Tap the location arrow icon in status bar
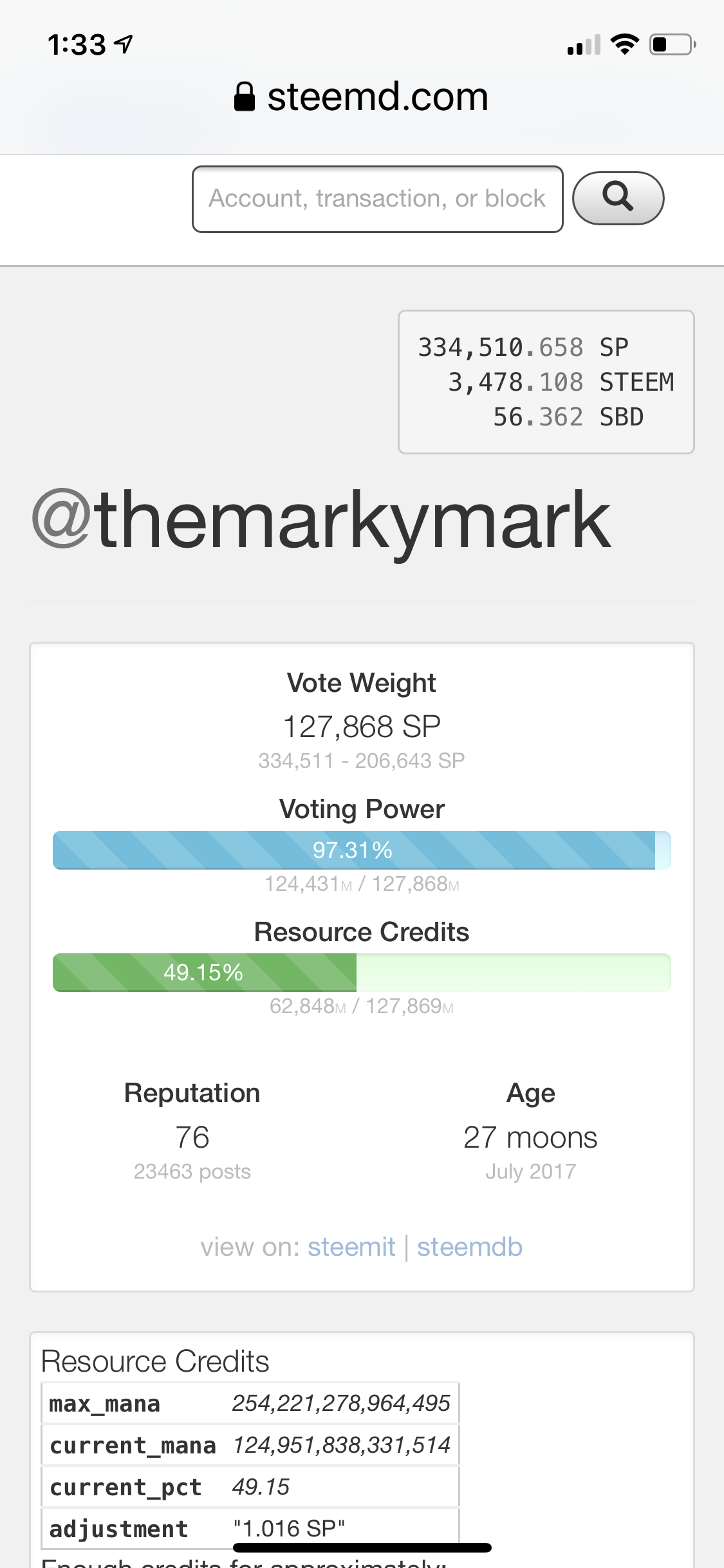Image resolution: width=724 pixels, height=1568 pixels. click(124, 44)
